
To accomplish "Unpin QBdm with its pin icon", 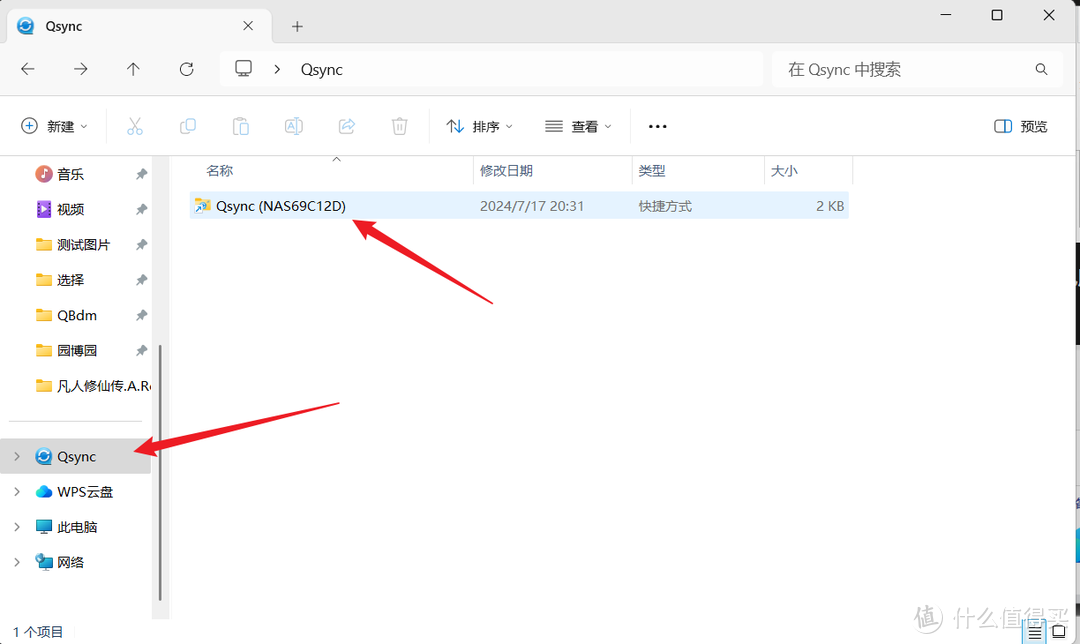I will point(141,315).
